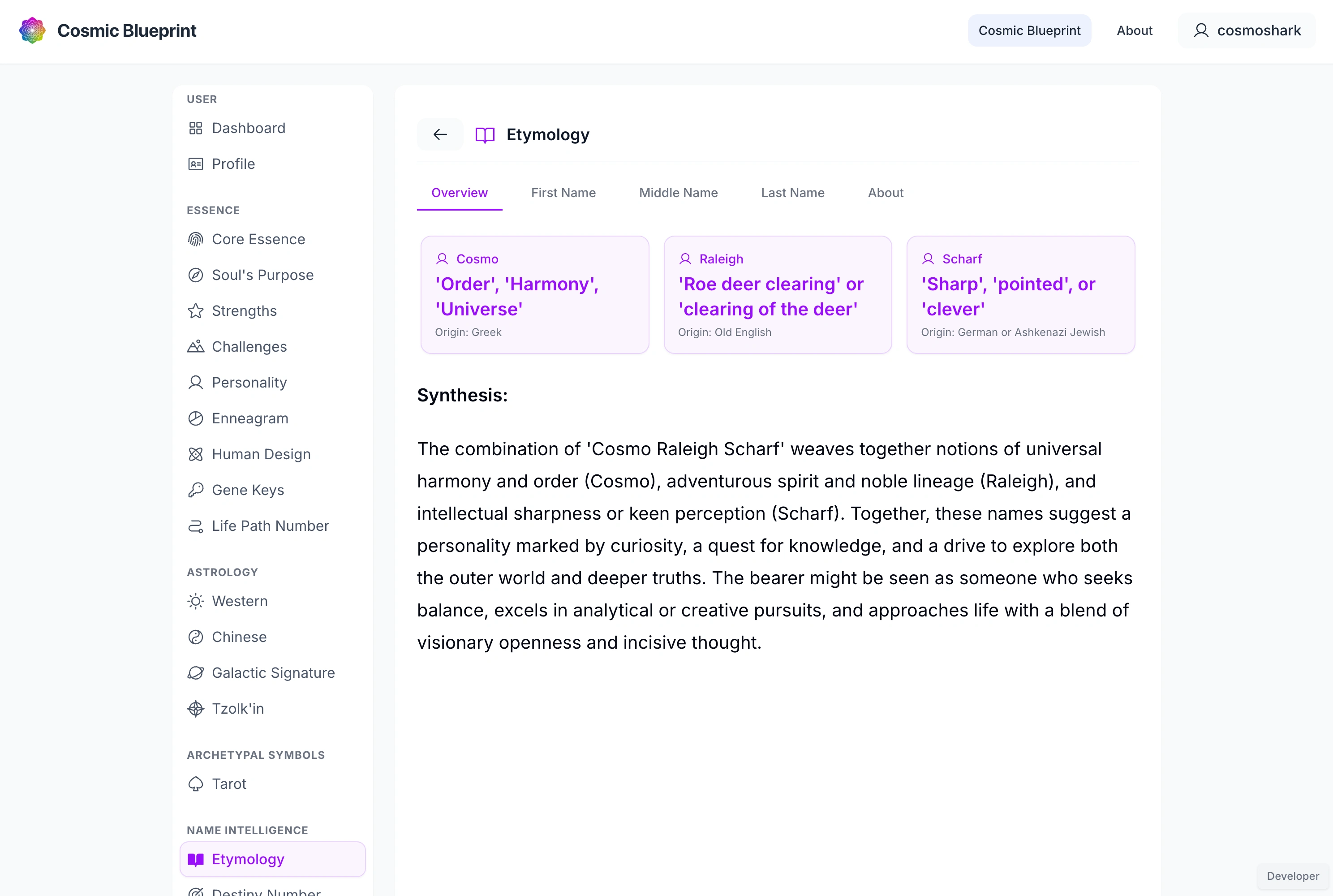Select the About tab in Etymology
Viewport: 1333px width, 896px height.
pos(885,193)
